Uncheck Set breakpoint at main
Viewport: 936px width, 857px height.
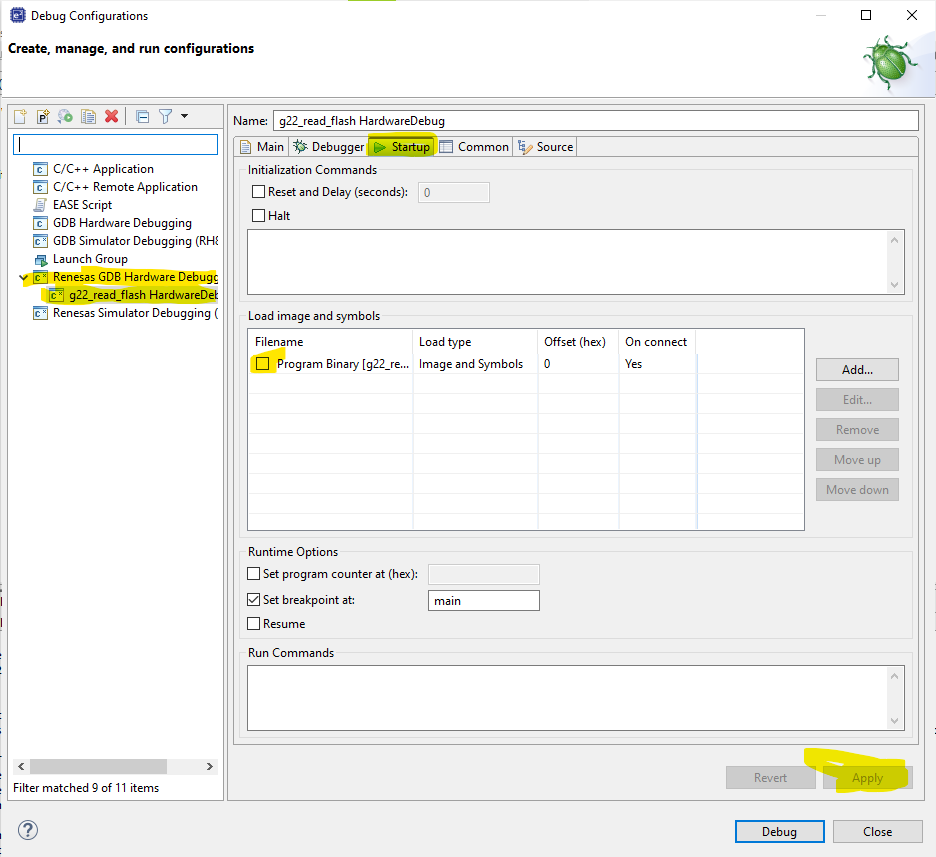[253, 600]
